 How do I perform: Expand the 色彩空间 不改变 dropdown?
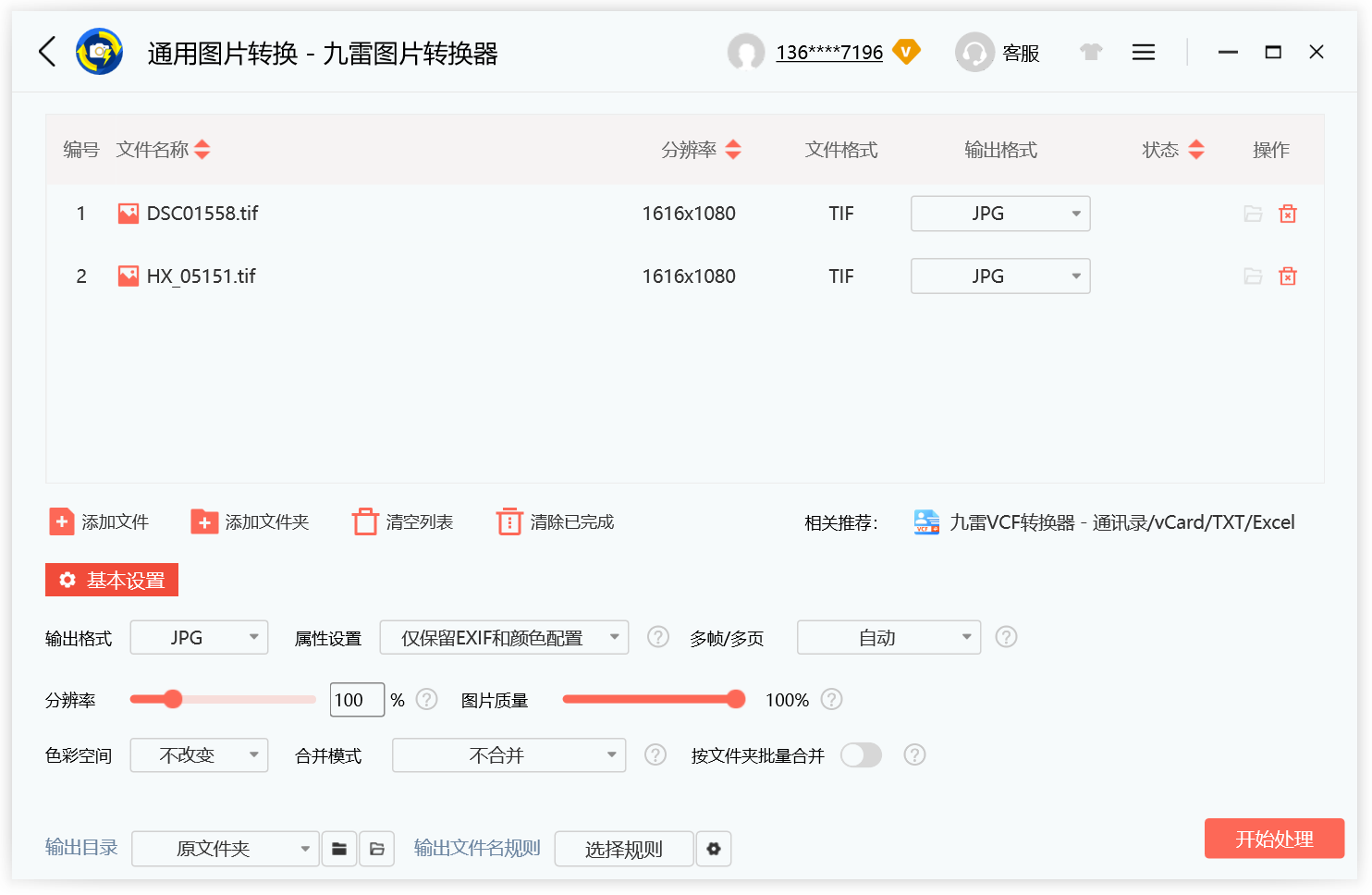[x=199, y=755]
